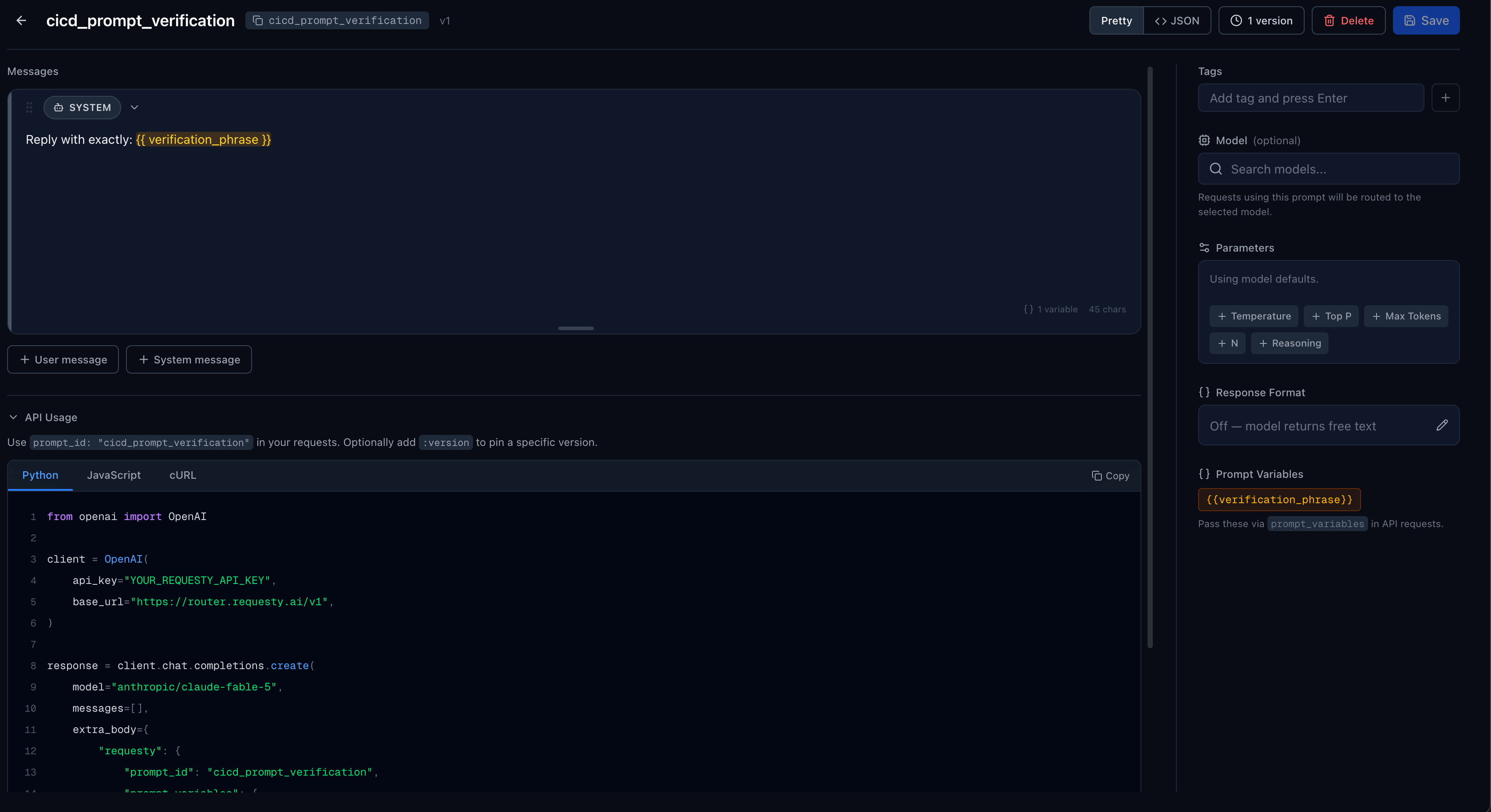Click the v1 version label in header
The image size is (1491, 812).
coord(445,21)
